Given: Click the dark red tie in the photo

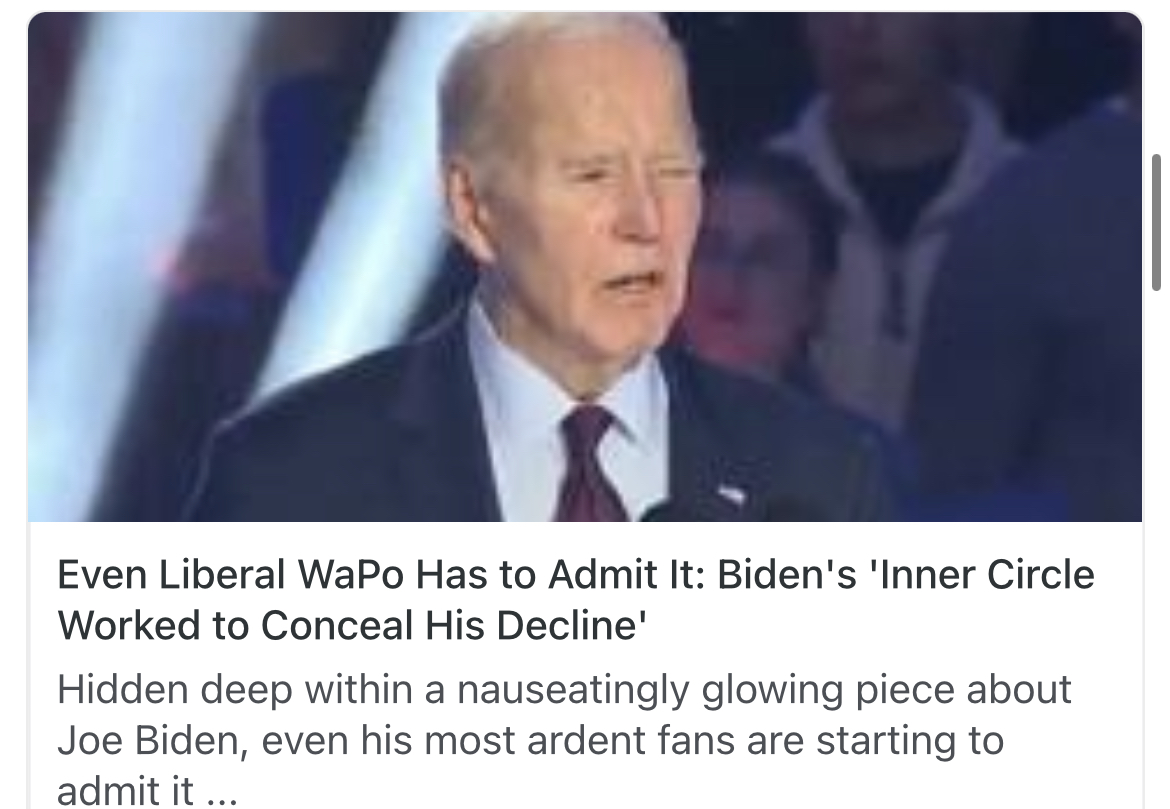Looking at the screenshot, I should [x=589, y=463].
